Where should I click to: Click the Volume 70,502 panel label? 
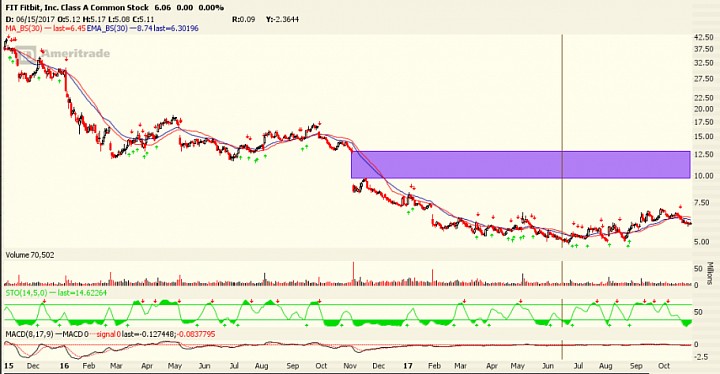30,255
